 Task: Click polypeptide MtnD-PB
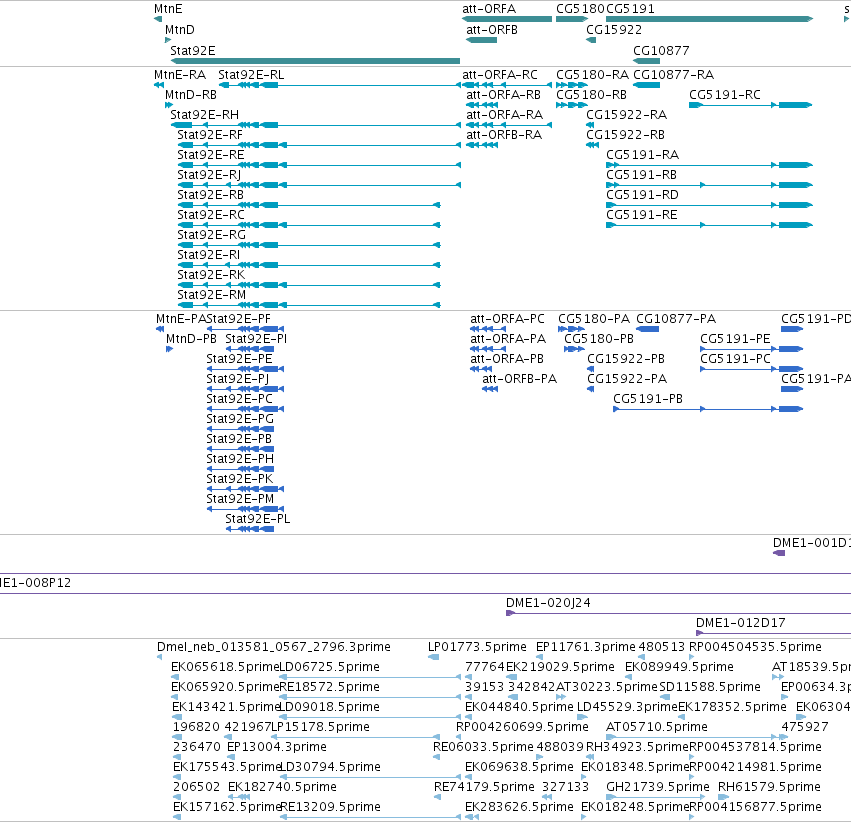click(169, 349)
